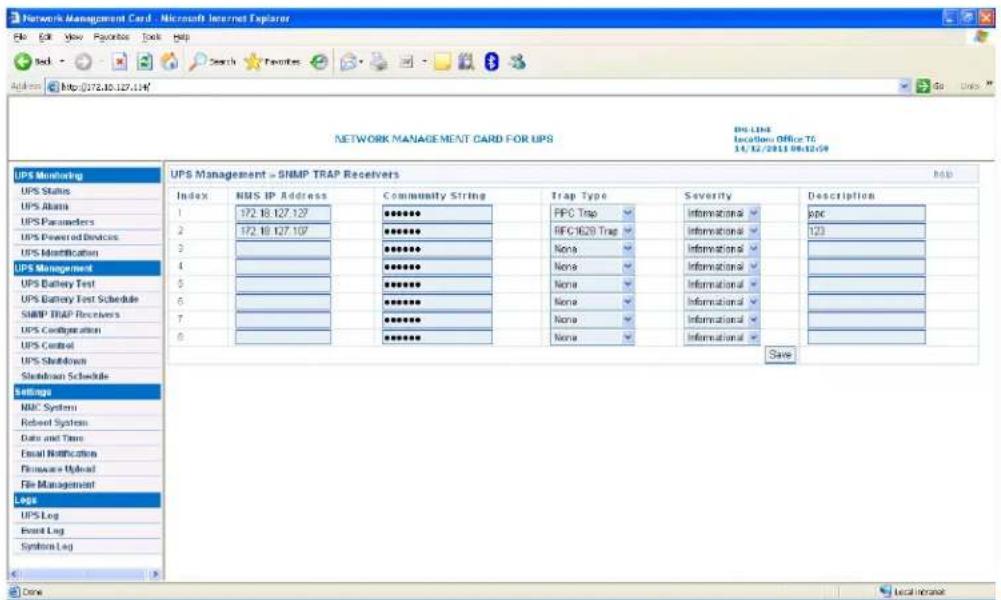Open the Favorites menu
Screen dimensions: 1001x600
pos(111,37)
